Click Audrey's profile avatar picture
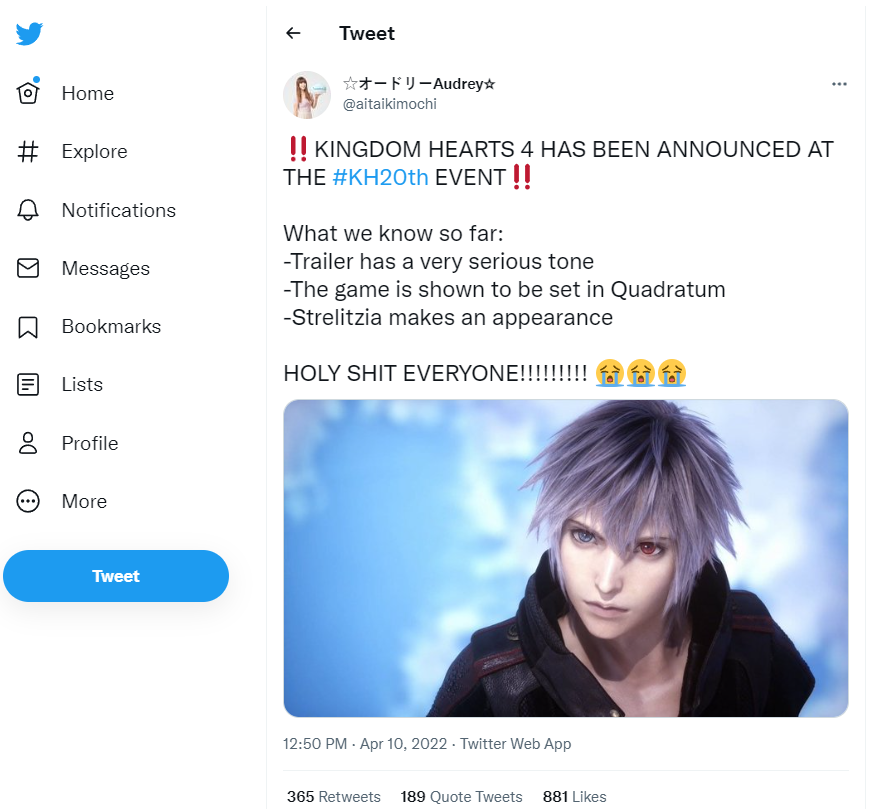This screenshot has width=894, height=809. [x=307, y=95]
